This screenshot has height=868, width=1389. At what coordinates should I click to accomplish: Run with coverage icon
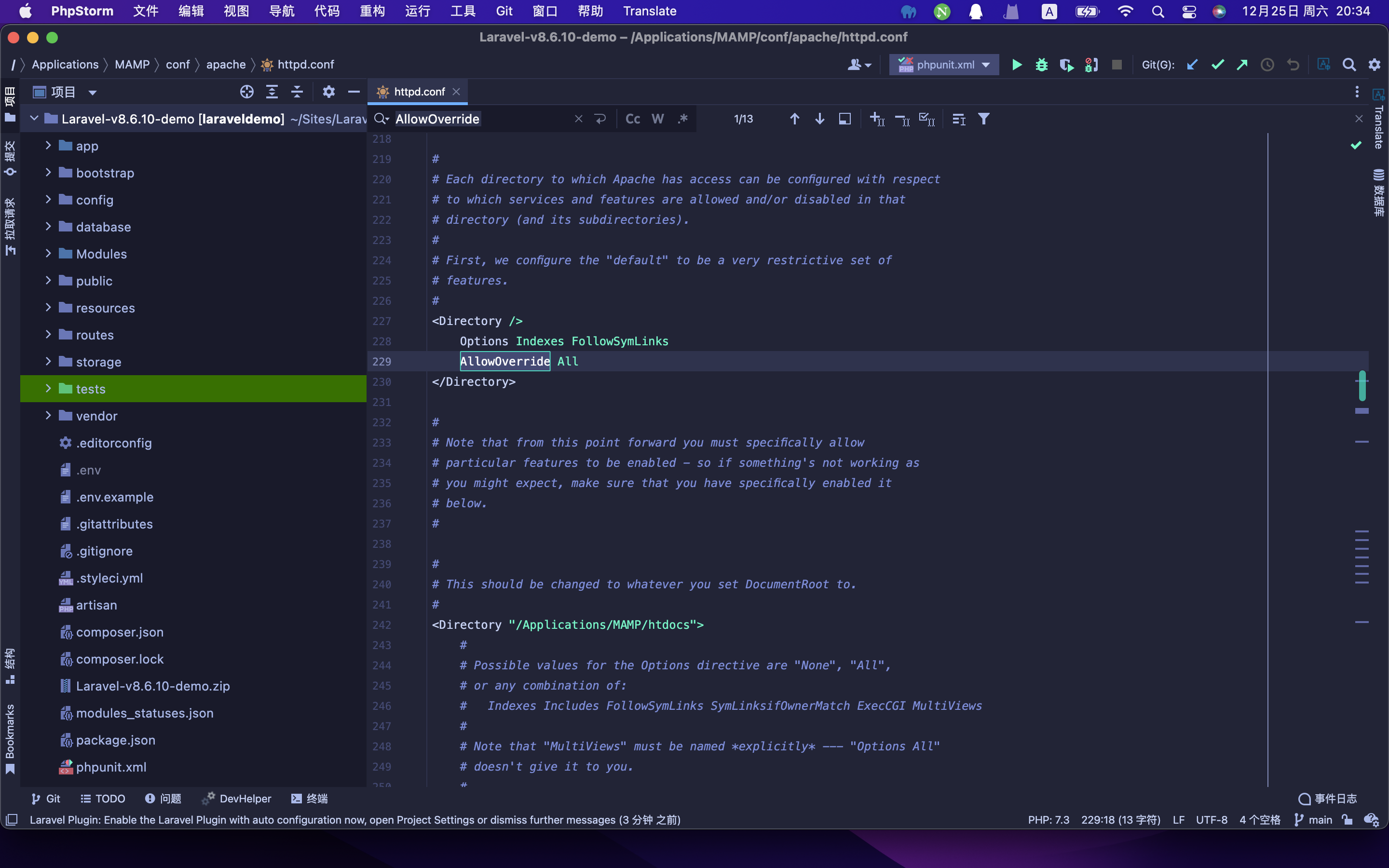(1066, 65)
